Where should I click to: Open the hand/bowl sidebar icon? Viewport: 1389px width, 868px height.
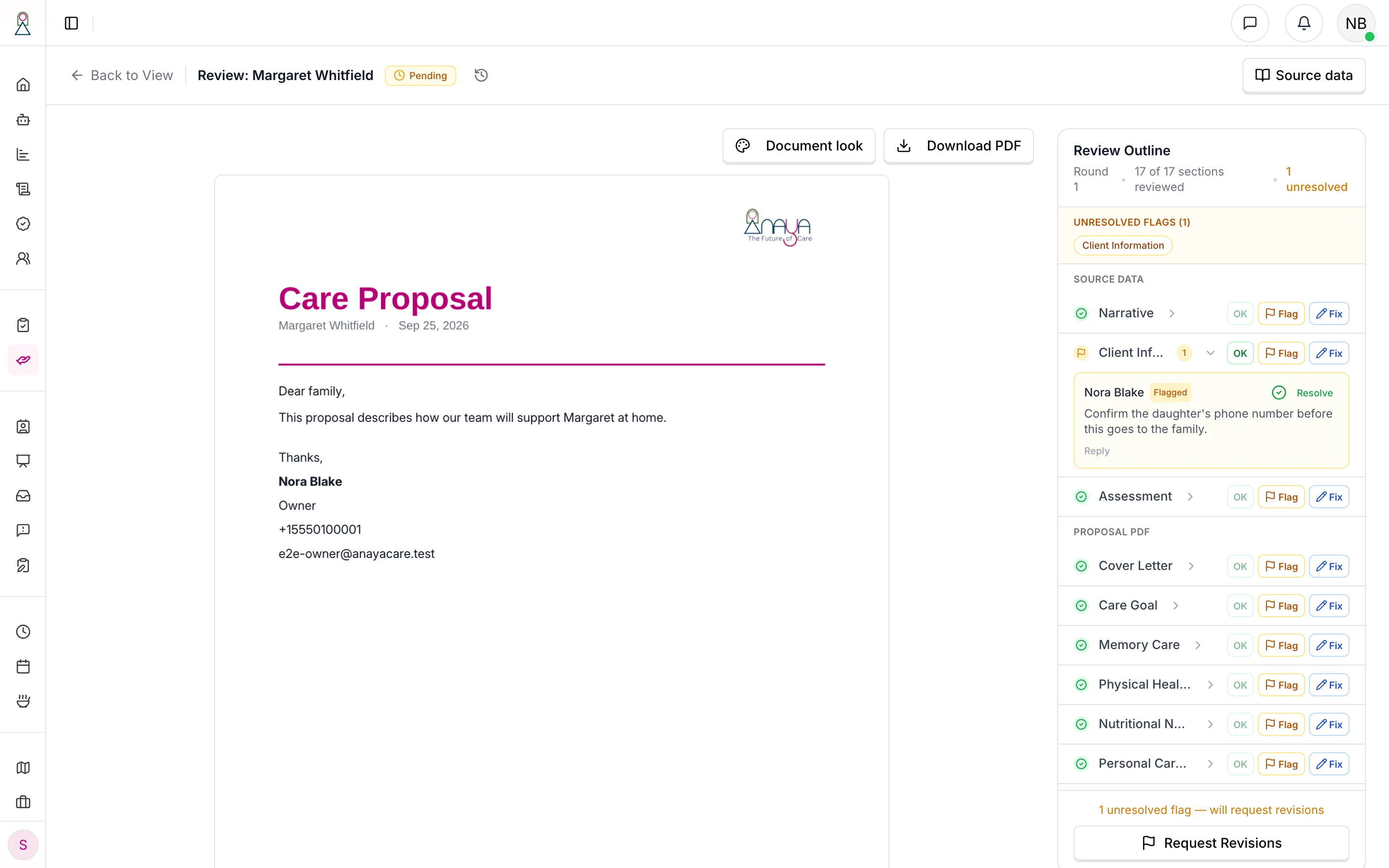[x=23, y=702]
